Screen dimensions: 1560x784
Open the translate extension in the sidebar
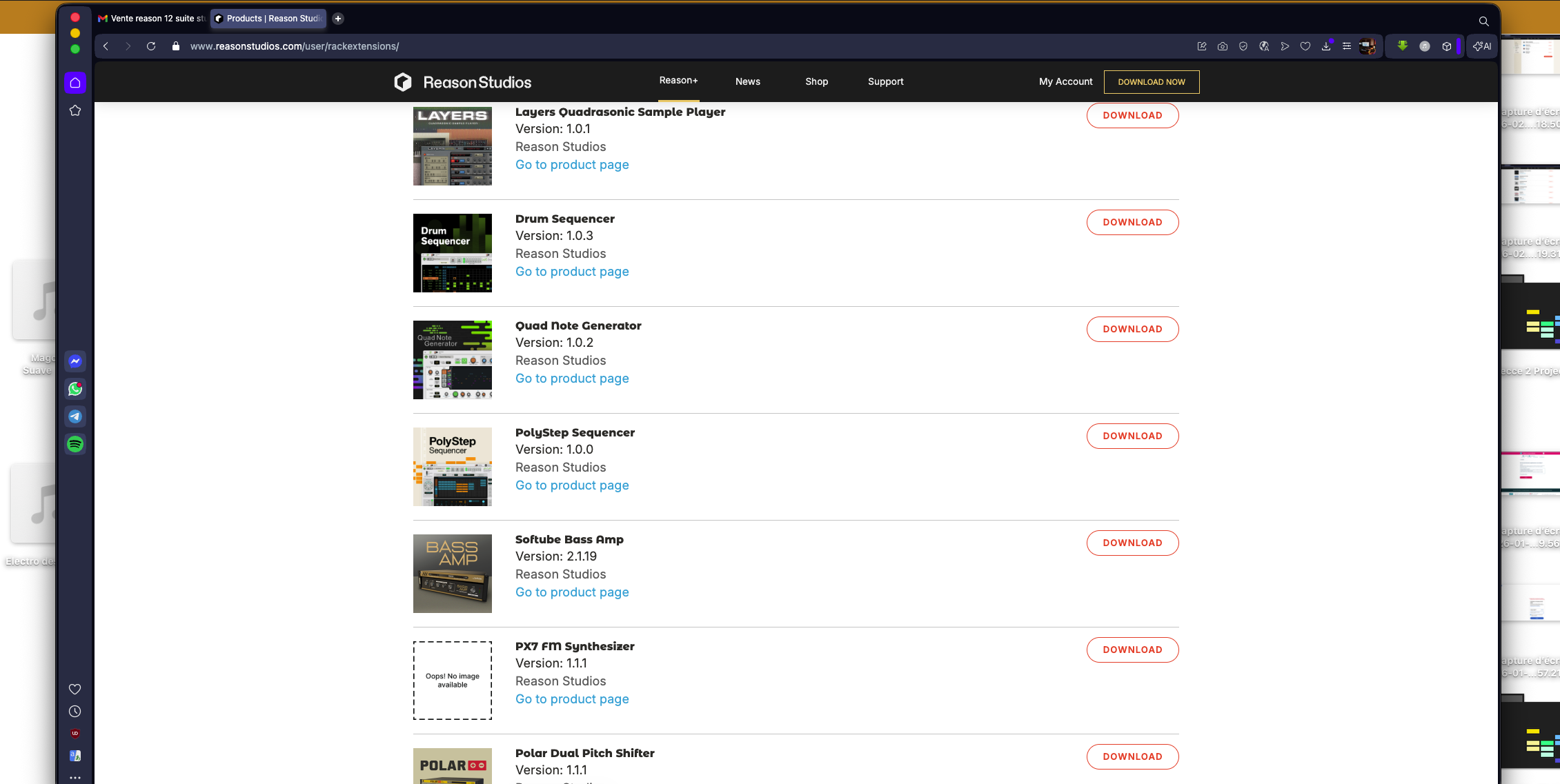tap(75, 755)
